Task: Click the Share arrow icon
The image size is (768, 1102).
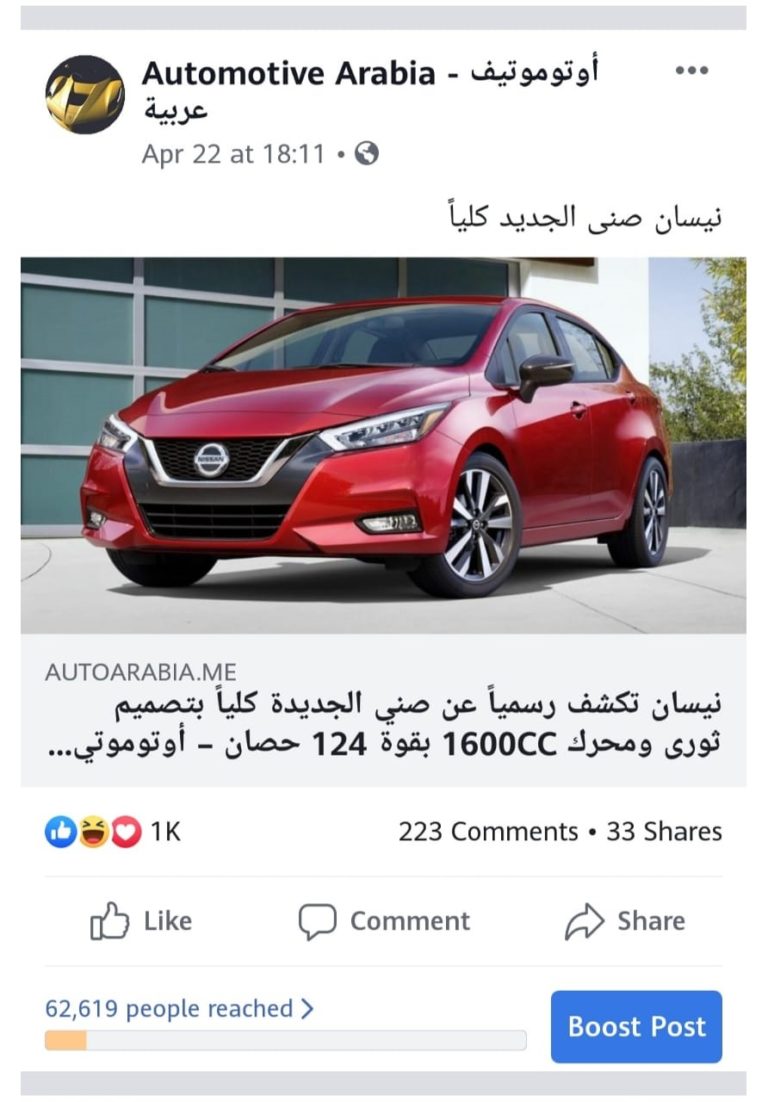Action: pyautogui.click(x=584, y=921)
